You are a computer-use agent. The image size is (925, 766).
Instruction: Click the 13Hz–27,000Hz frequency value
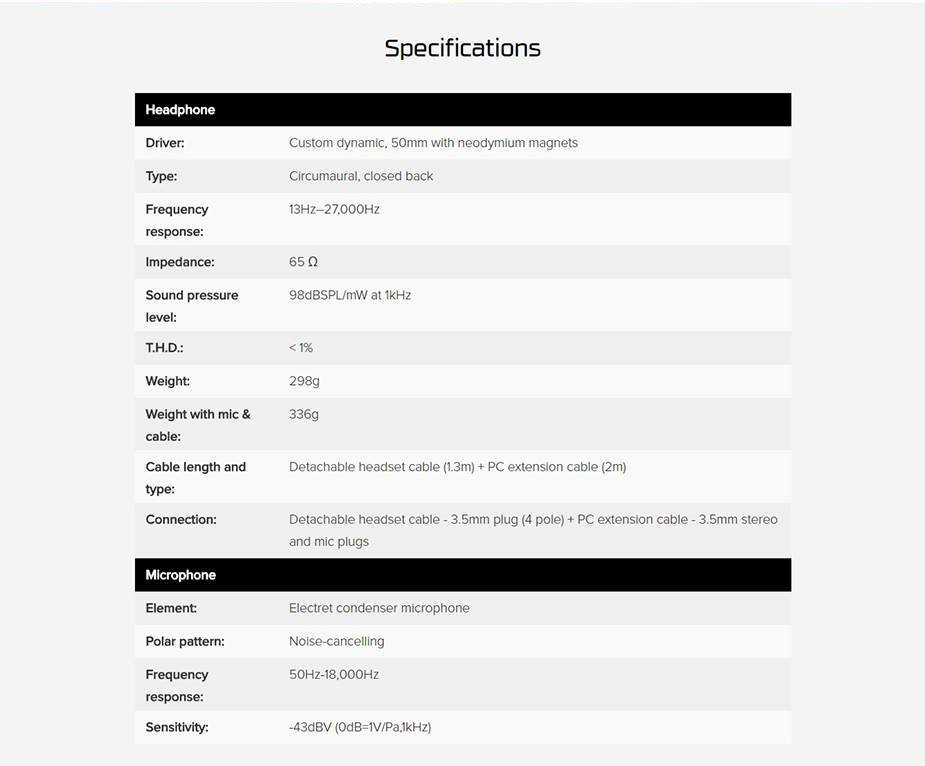[334, 209]
